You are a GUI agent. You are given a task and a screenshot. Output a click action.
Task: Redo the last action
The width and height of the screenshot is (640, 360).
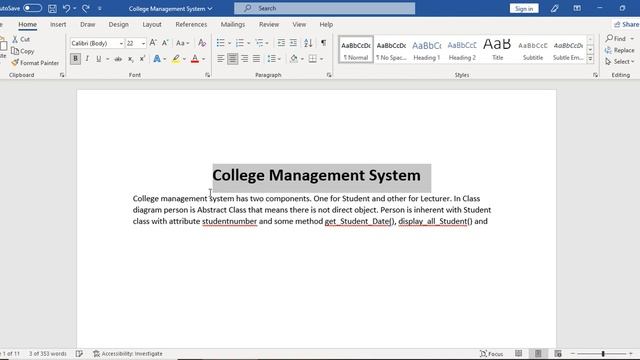[x=86, y=8]
